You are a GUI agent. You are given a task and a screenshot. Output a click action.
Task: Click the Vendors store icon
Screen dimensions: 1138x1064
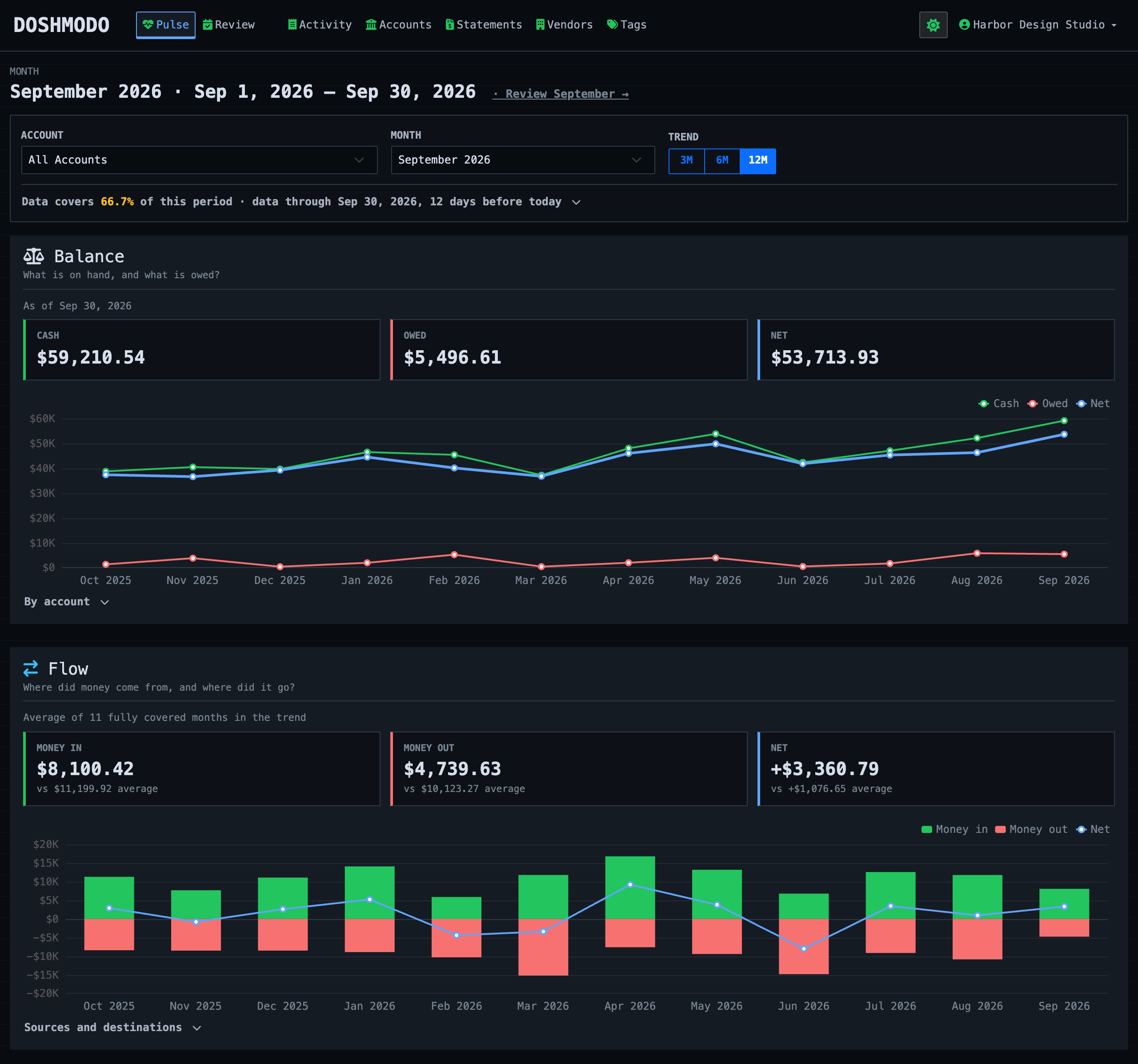540,24
